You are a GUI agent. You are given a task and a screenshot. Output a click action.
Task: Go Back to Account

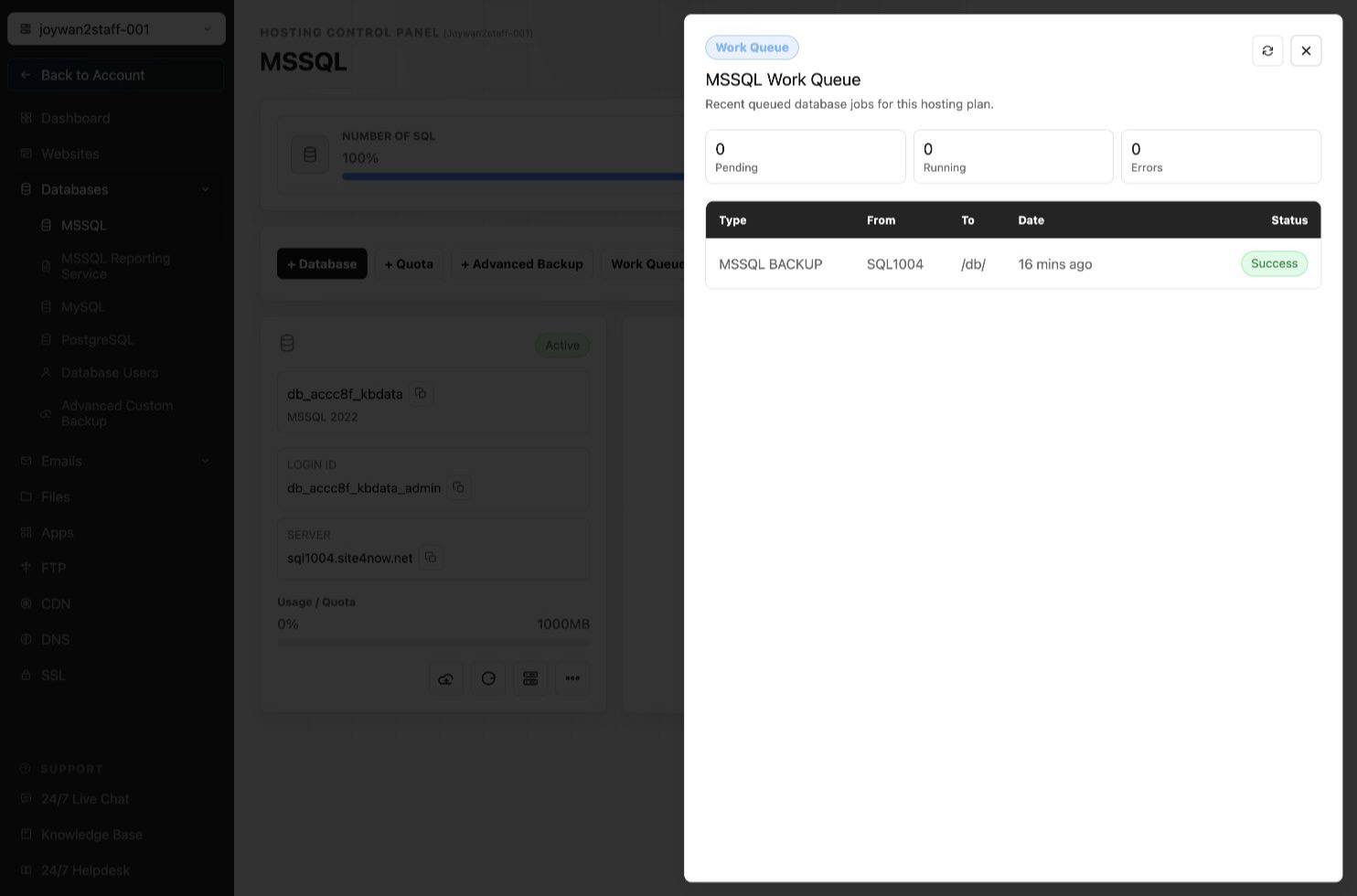point(116,75)
